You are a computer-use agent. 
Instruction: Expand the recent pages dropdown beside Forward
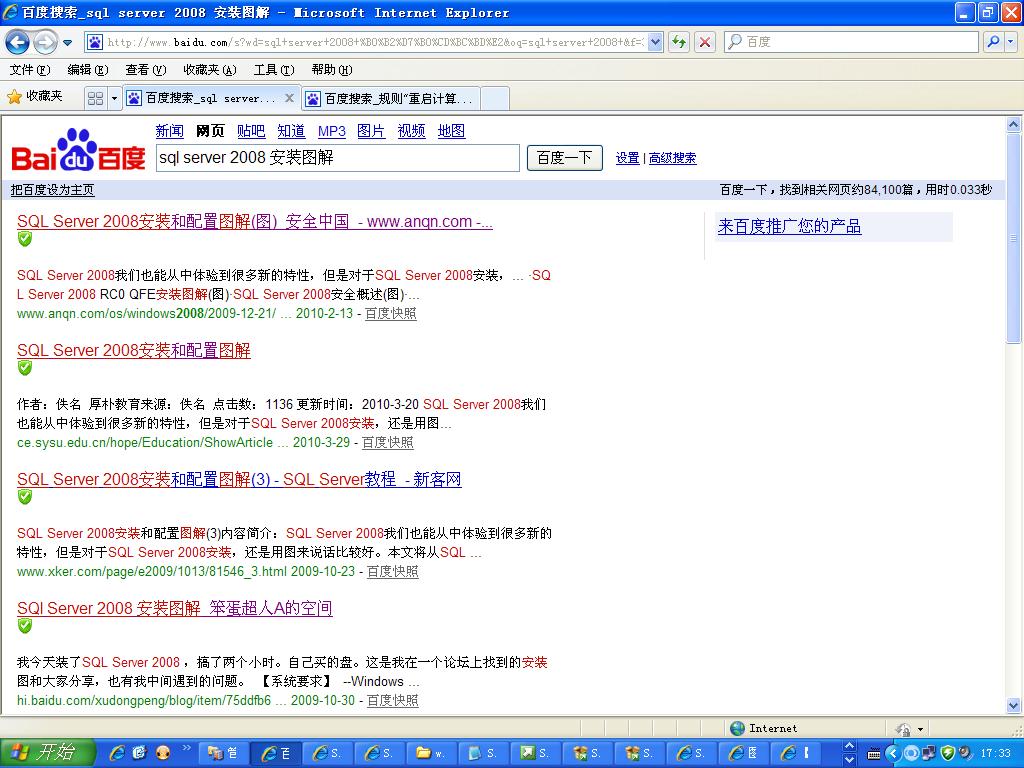67,42
